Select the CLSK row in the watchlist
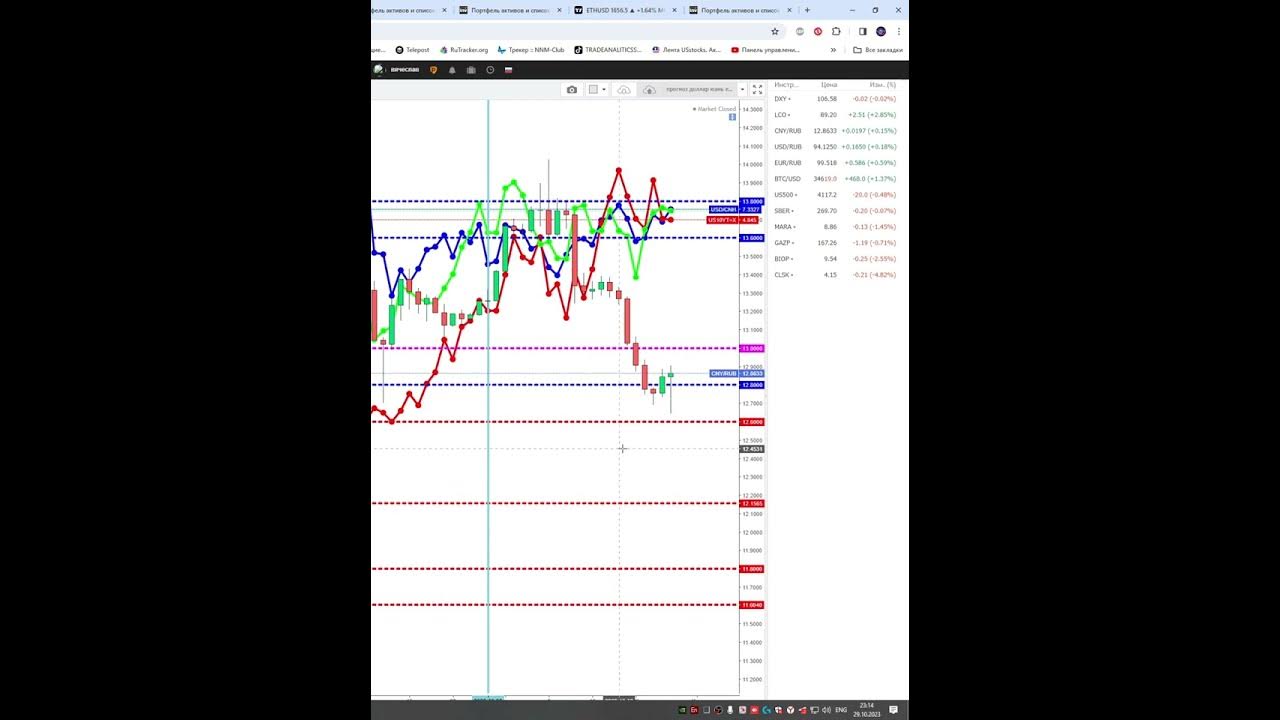The height and width of the screenshot is (720, 1280). pyautogui.click(x=836, y=275)
